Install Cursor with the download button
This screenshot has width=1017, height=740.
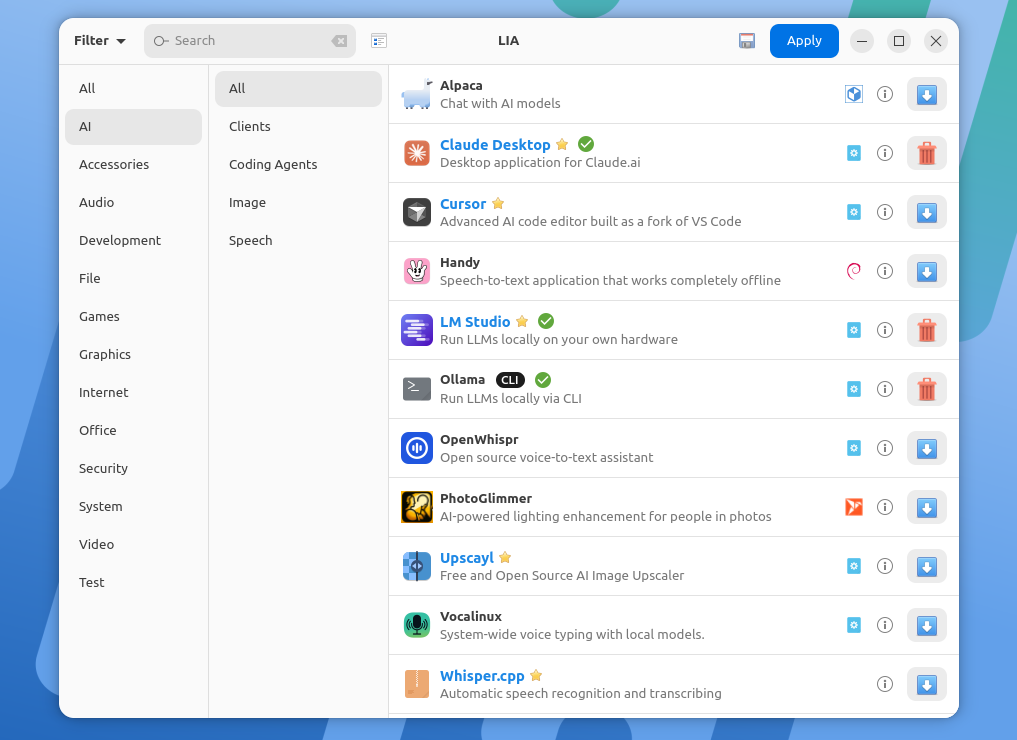point(927,212)
